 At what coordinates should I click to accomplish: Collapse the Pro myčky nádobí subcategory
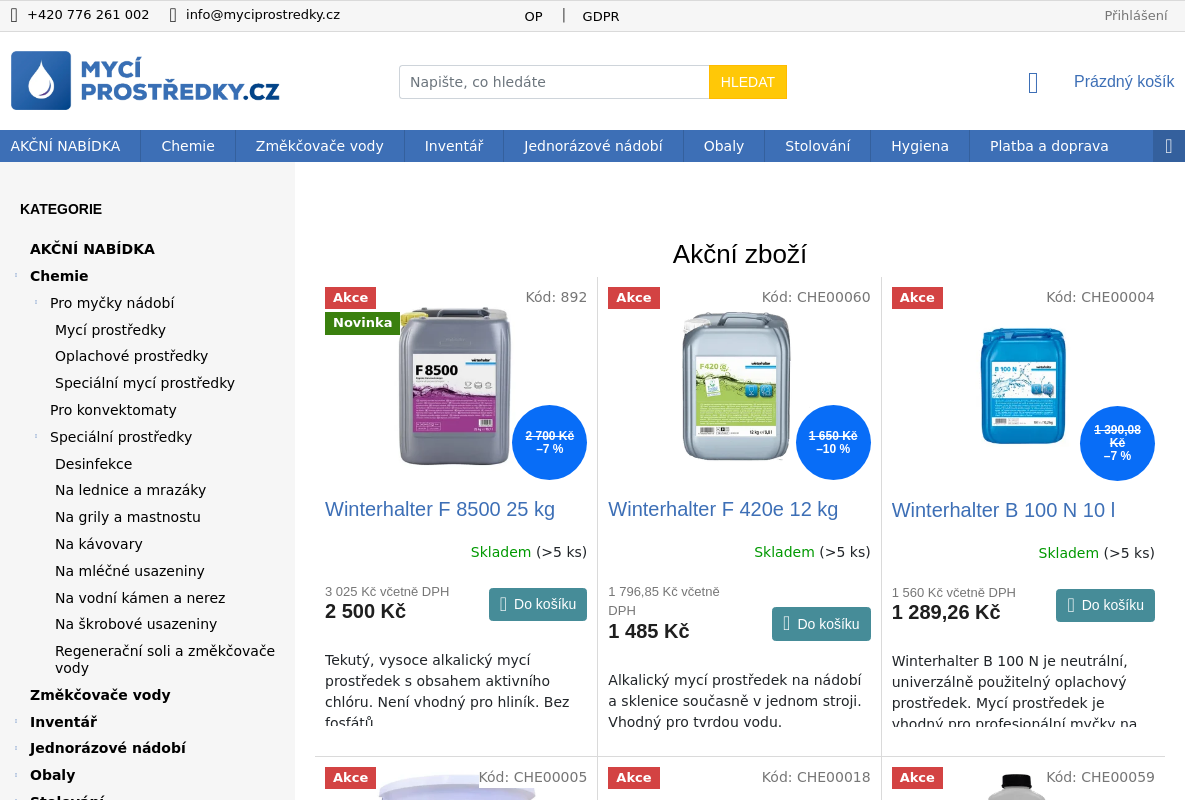tap(36, 303)
